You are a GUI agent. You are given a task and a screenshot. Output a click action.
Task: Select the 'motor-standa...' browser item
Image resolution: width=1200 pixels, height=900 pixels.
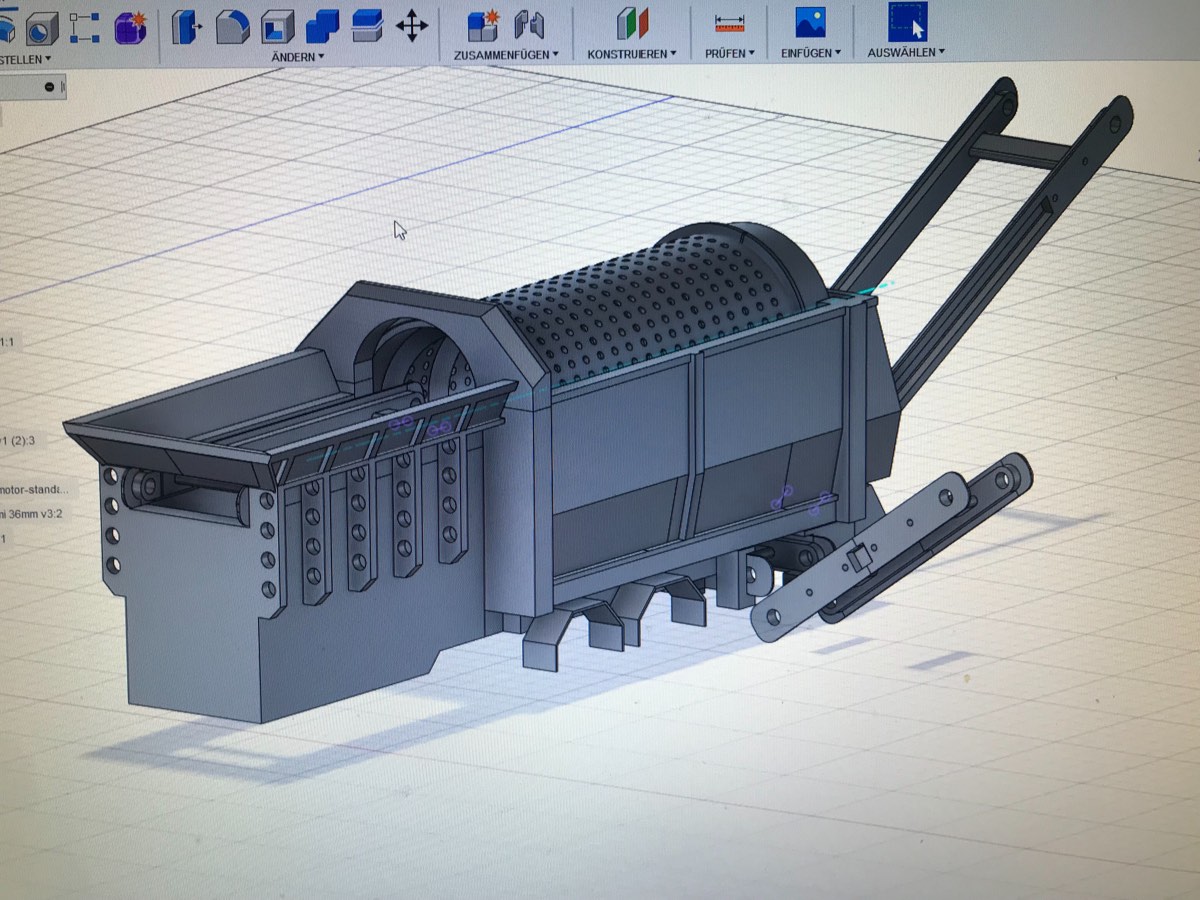35,490
